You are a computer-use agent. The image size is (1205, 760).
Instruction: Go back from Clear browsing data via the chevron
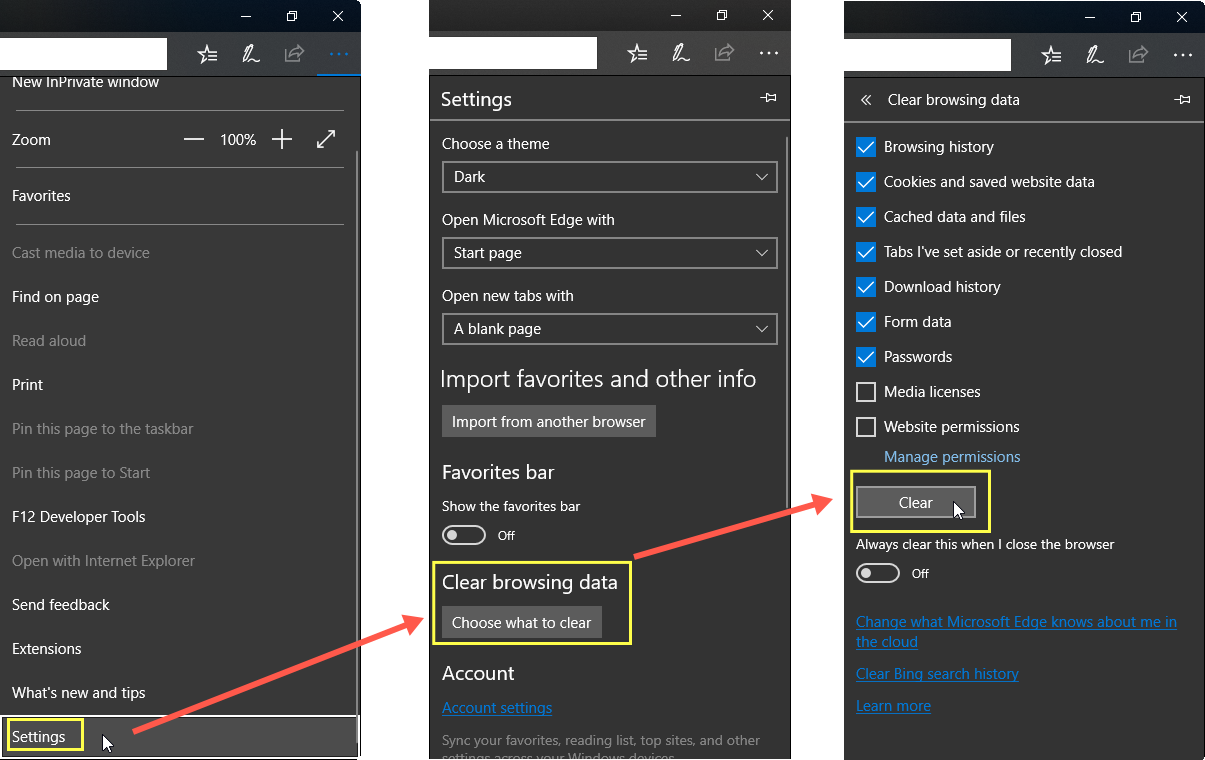click(x=864, y=100)
